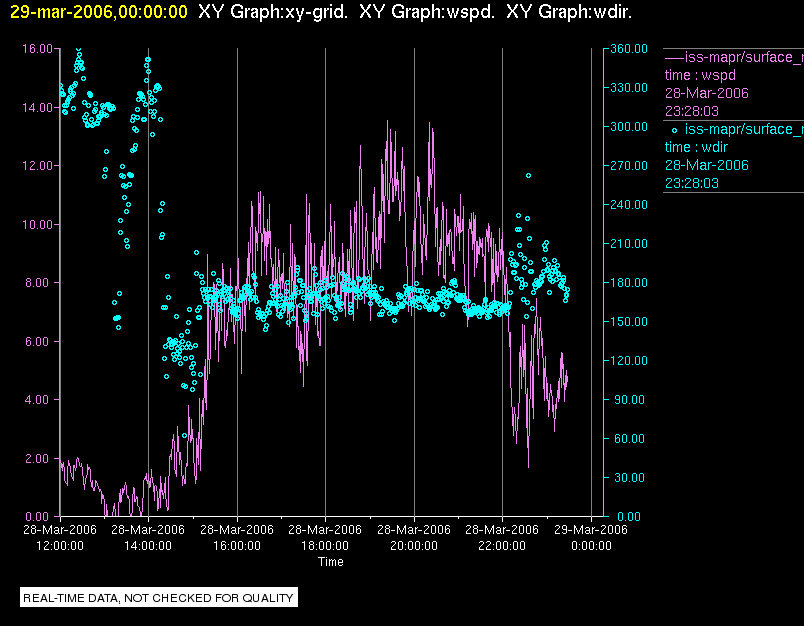Click the cyan wdir legend entry iss-mapr/surface

[x=745, y=129]
